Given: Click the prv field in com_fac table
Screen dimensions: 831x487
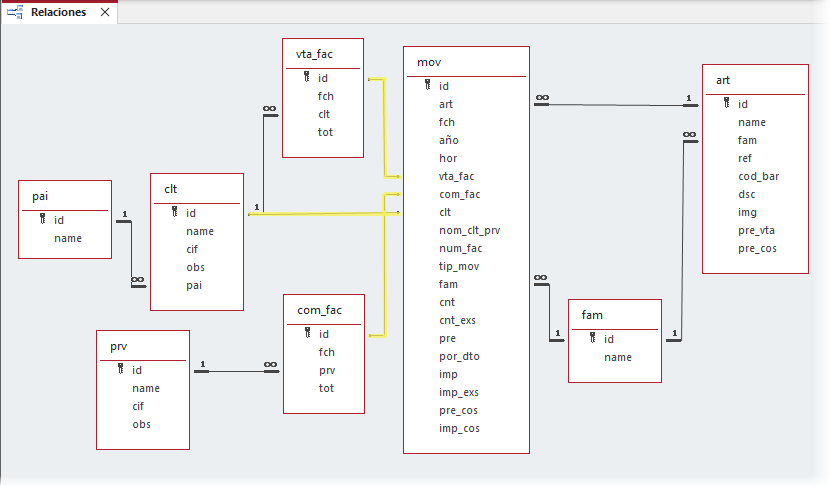Looking at the screenshot, I should 327,370.
